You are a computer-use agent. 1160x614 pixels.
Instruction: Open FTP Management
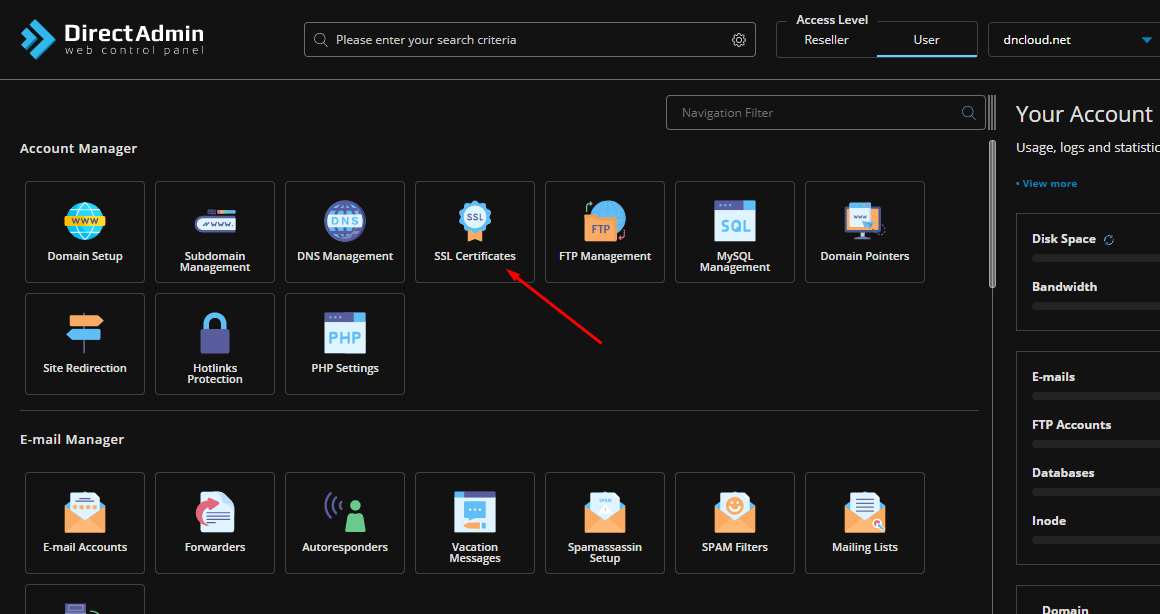click(x=605, y=232)
